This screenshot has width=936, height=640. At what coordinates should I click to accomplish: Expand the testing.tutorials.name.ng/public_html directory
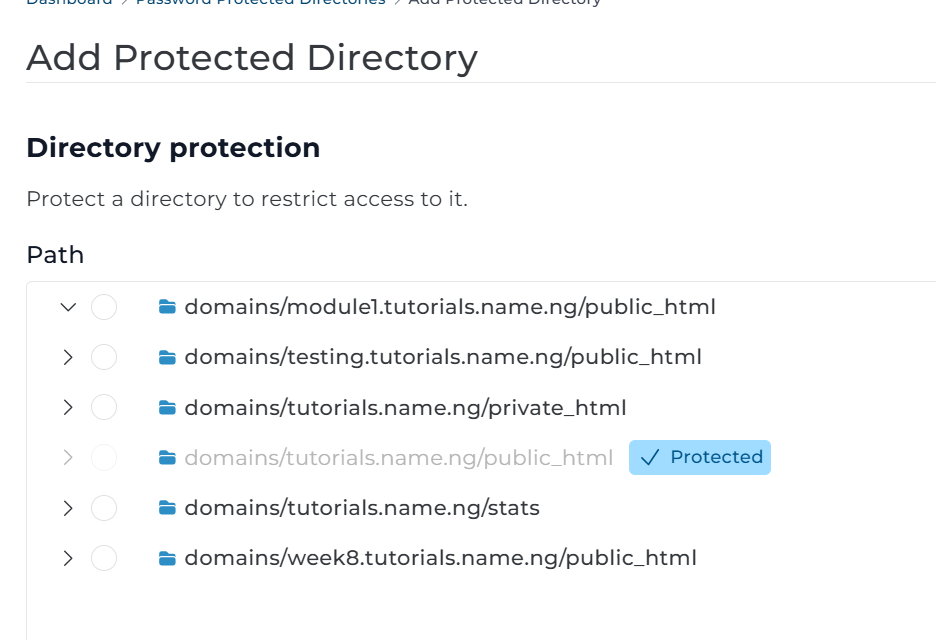(x=68, y=357)
